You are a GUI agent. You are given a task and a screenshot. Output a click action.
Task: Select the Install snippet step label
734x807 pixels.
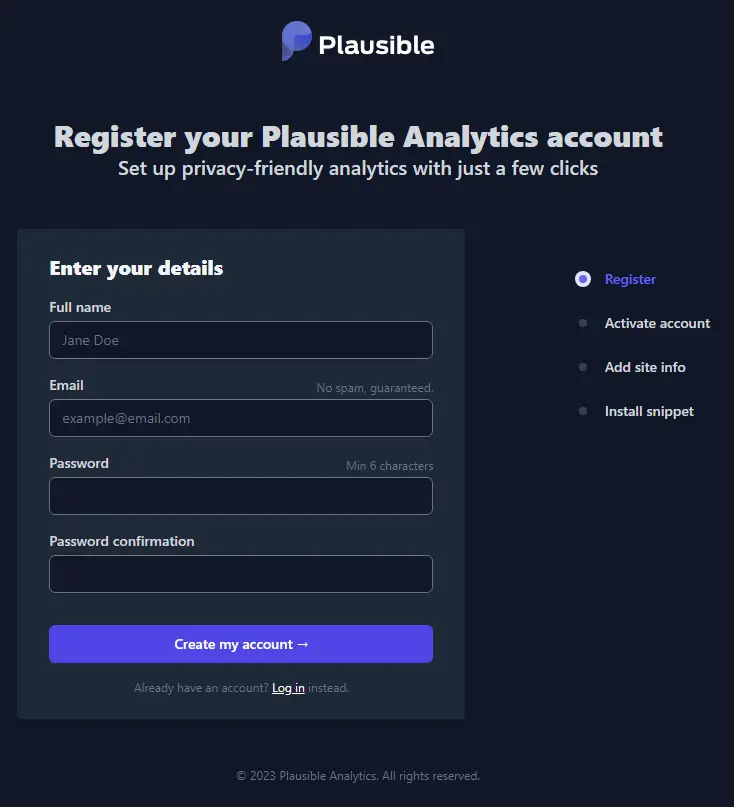(x=649, y=411)
